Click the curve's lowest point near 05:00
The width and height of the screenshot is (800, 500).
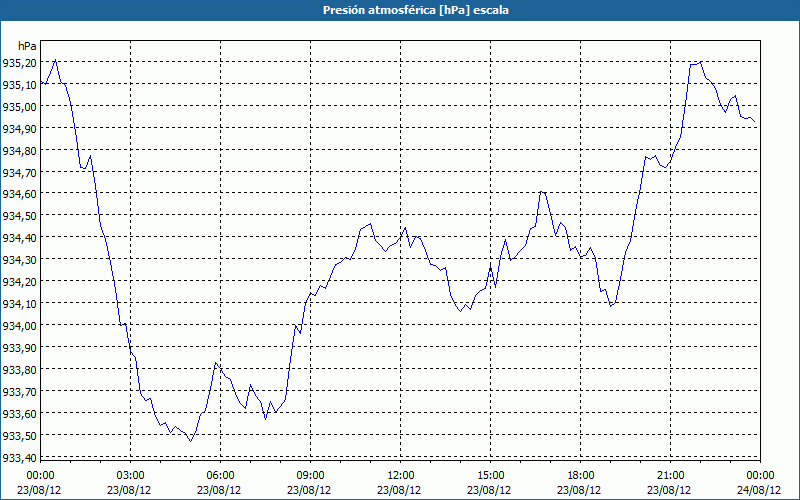pos(190,441)
